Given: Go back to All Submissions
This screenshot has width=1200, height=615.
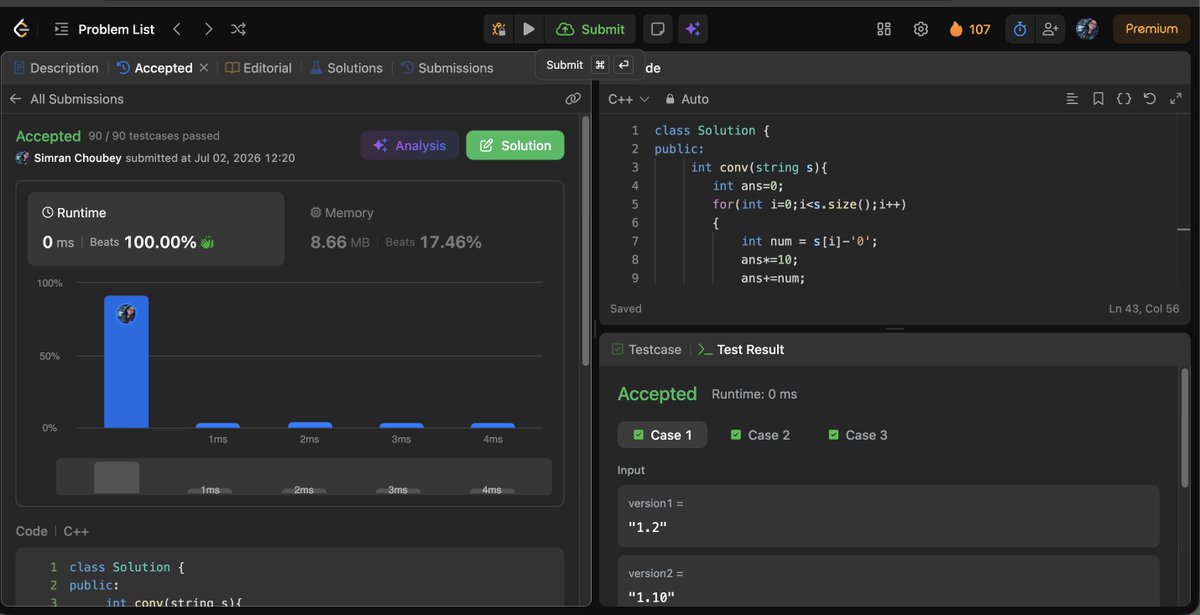Looking at the screenshot, I should tap(66, 99).
